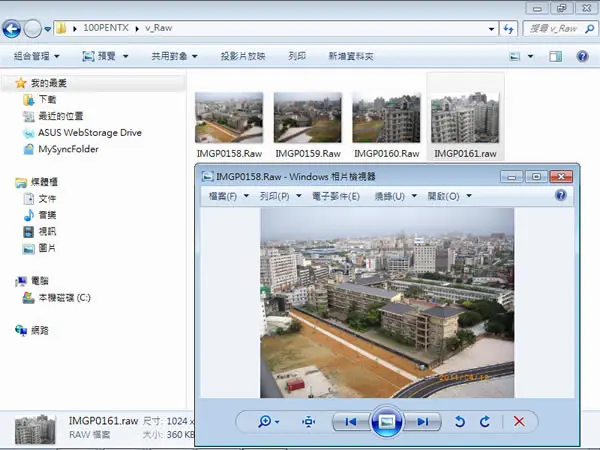Fit the photo to actual size

(x=308, y=422)
